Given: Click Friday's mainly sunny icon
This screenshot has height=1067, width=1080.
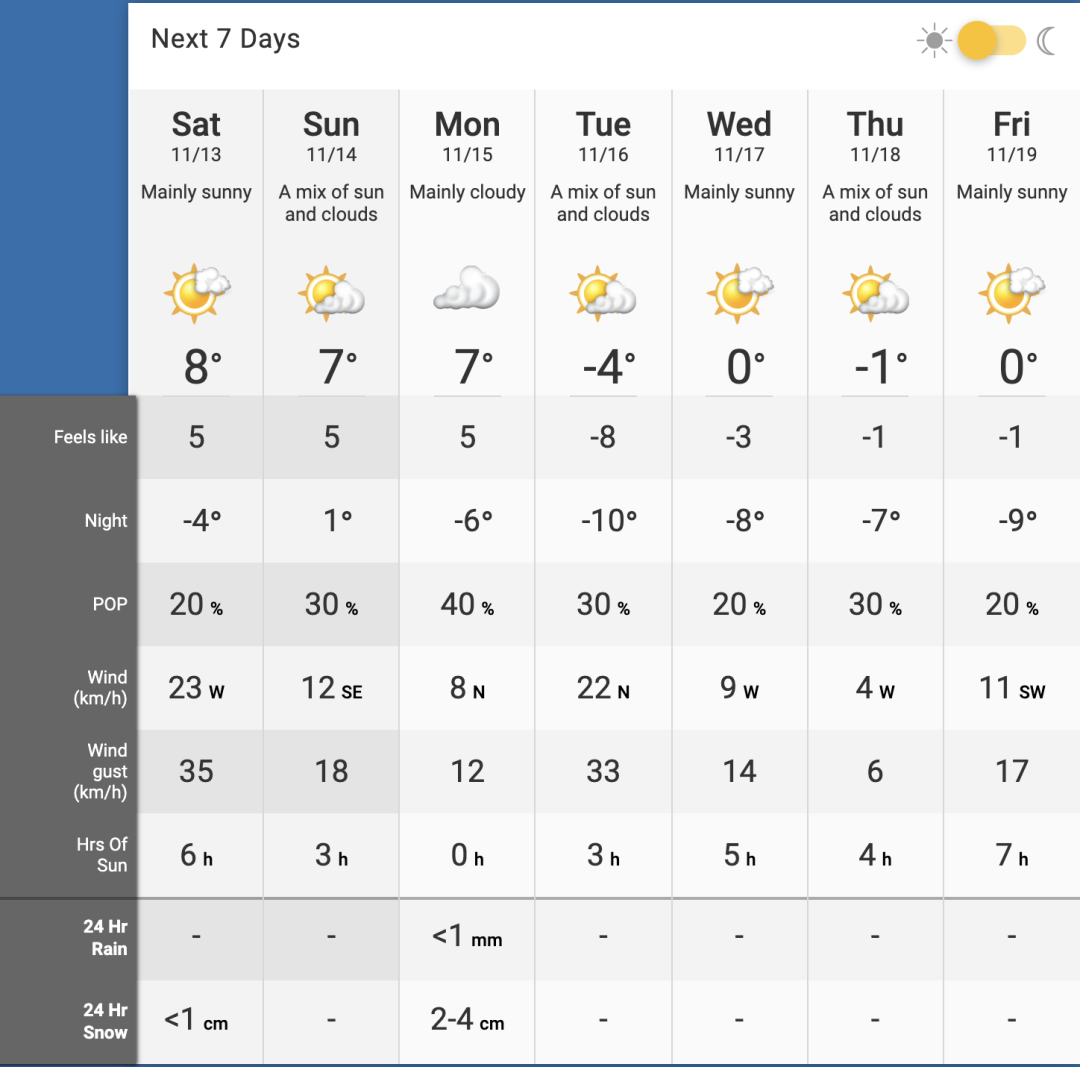Looking at the screenshot, I should [x=1011, y=293].
